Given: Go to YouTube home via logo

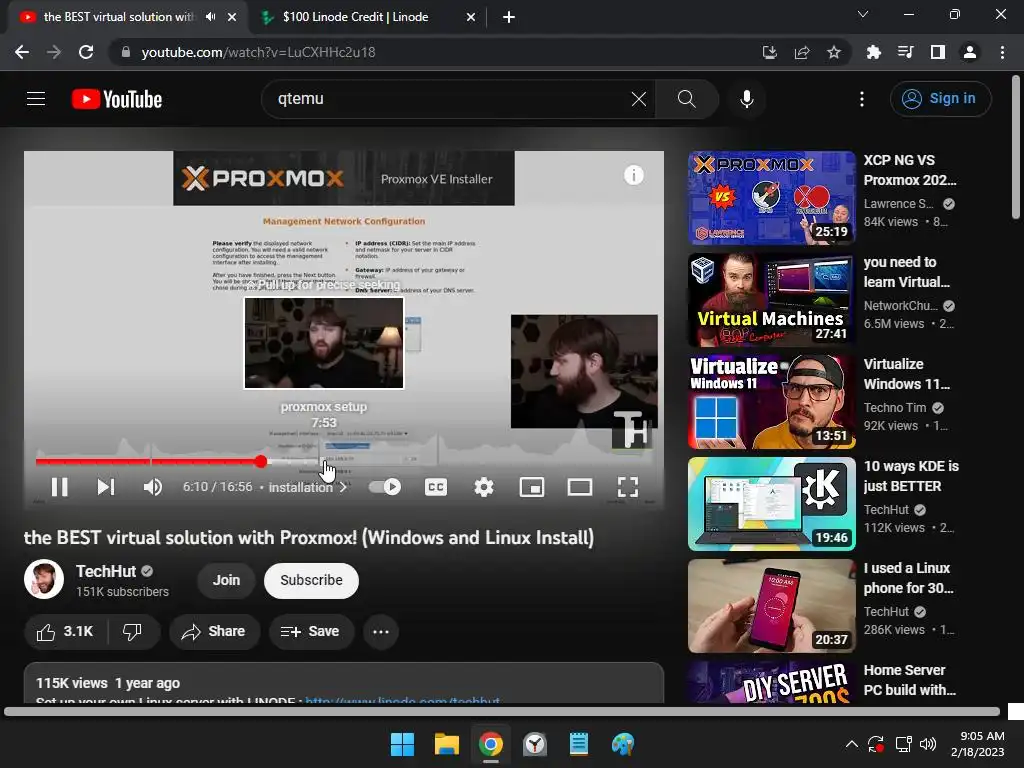Looking at the screenshot, I should [117, 99].
